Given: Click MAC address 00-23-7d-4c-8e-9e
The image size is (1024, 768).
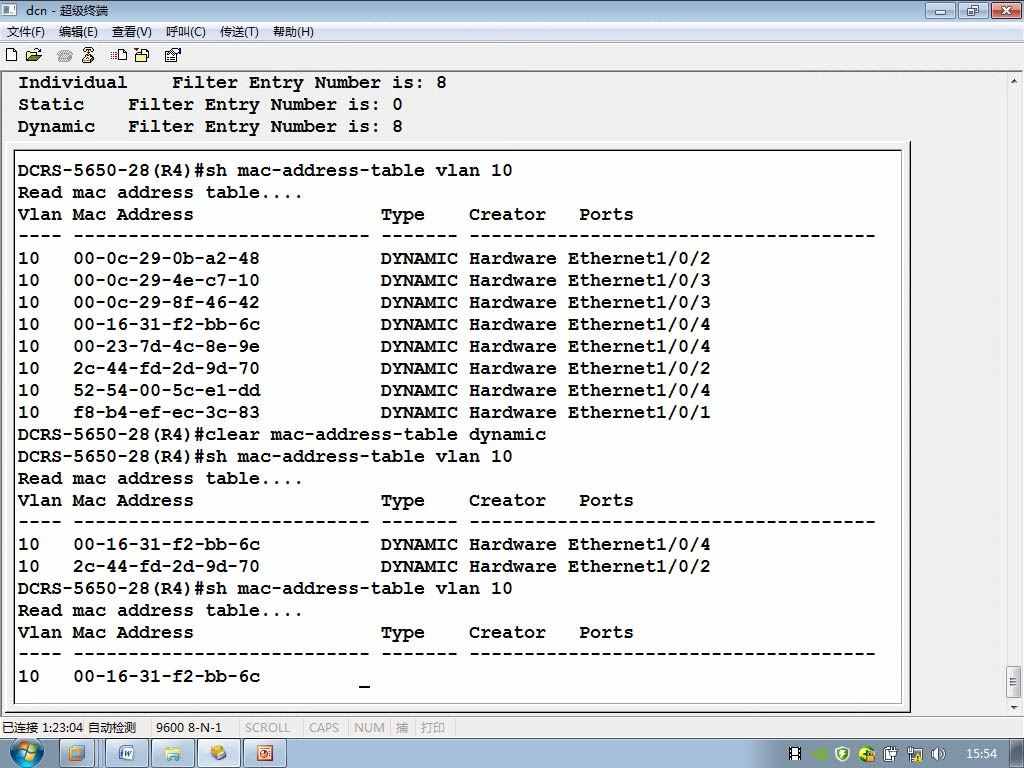Looking at the screenshot, I should tap(167, 347).
